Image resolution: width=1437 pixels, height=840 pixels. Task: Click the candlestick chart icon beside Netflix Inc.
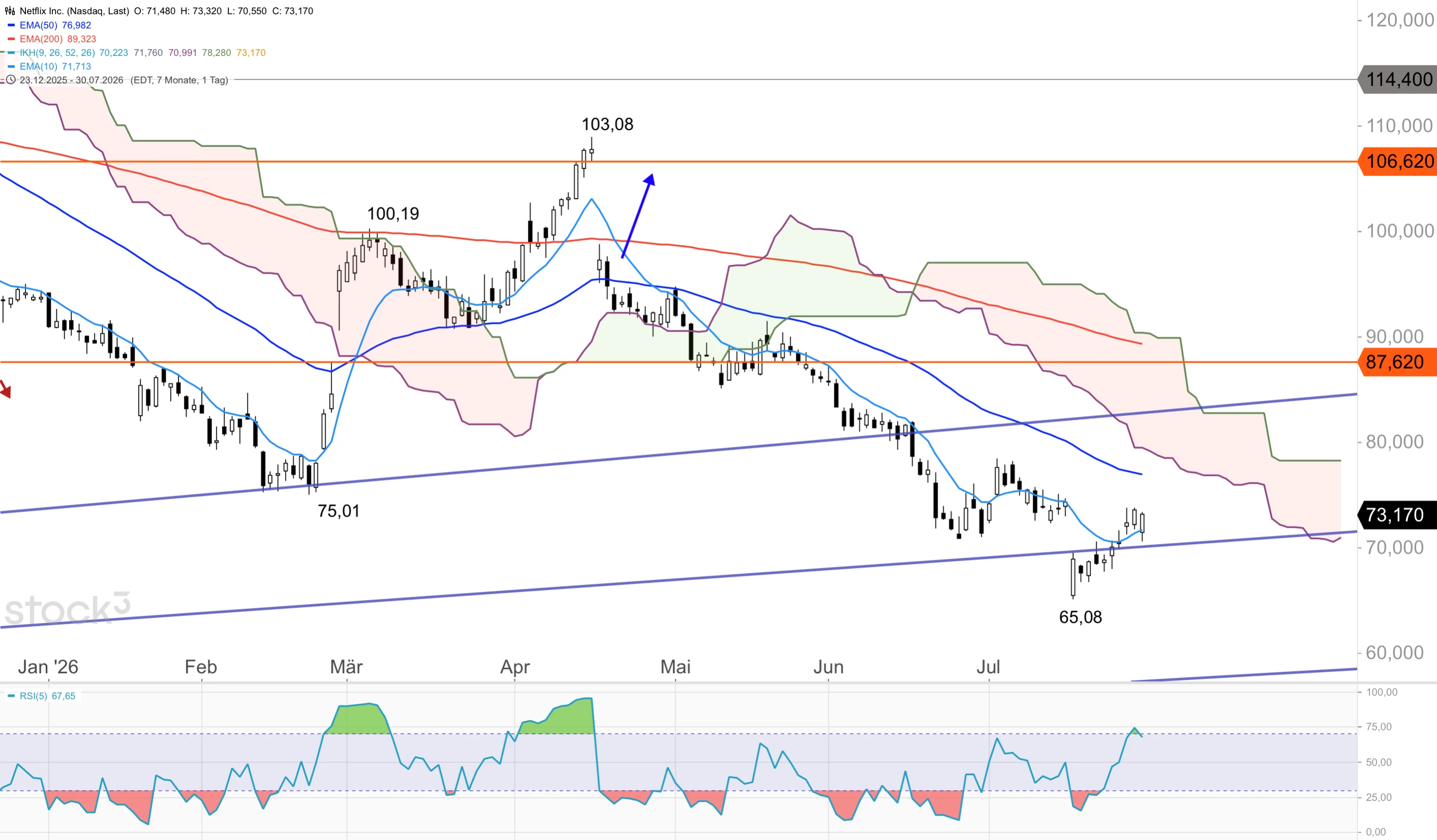pos(10,11)
